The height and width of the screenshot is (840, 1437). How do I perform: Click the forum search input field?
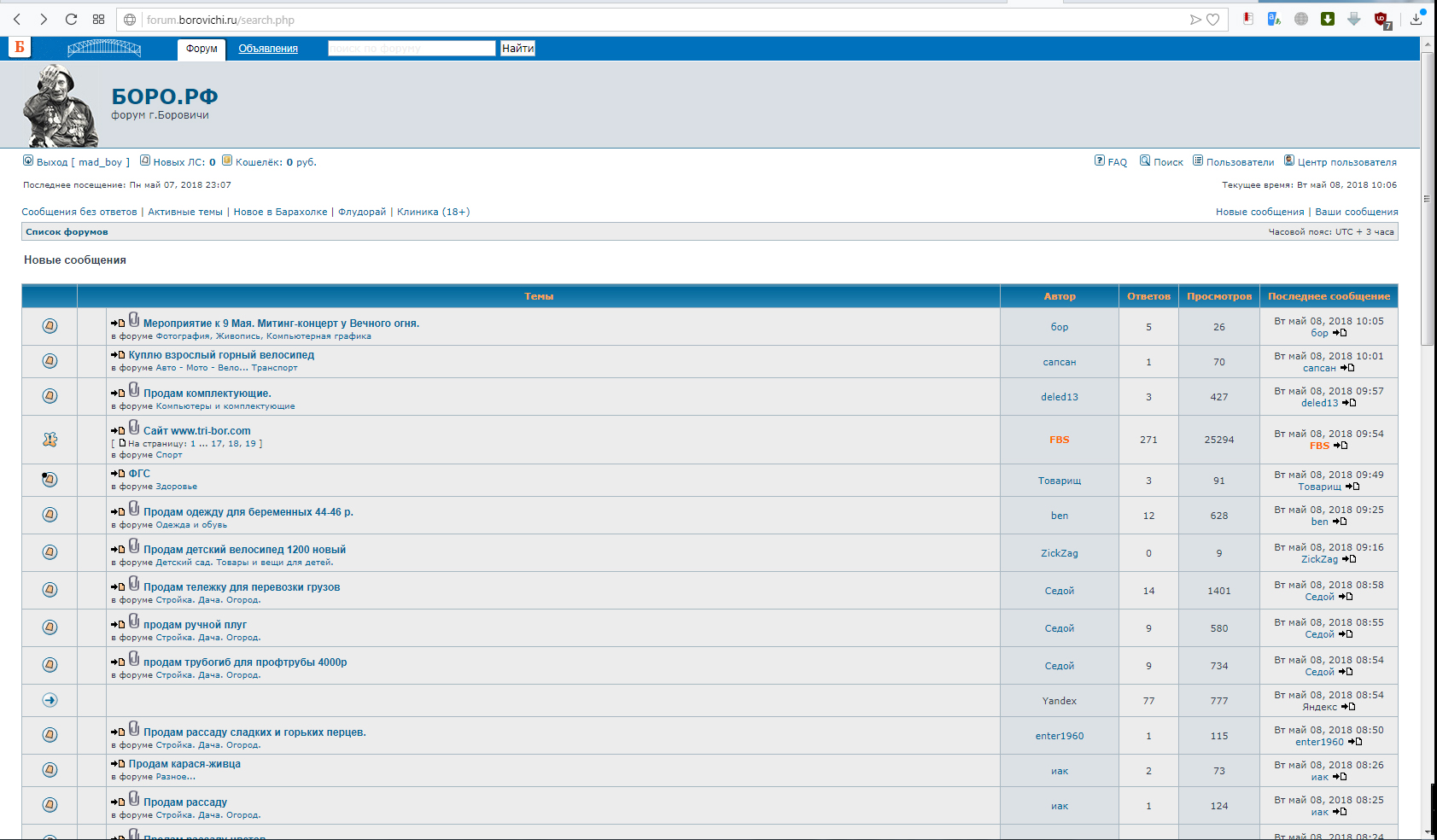(x=412, y=49)
